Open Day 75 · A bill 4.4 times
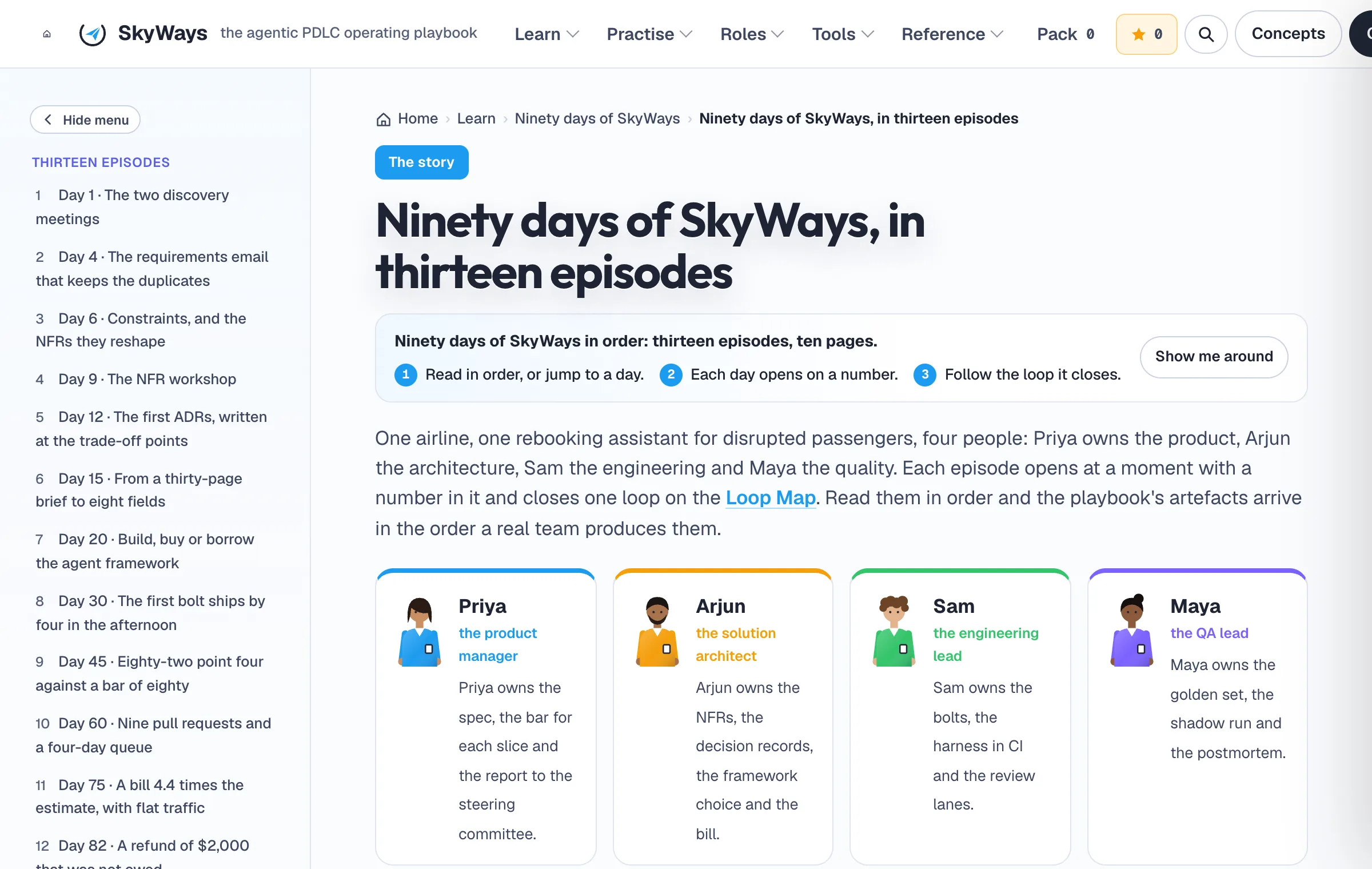Image resolution: width=1372 pixels, height=869 pixels. [x=154, y=796]
